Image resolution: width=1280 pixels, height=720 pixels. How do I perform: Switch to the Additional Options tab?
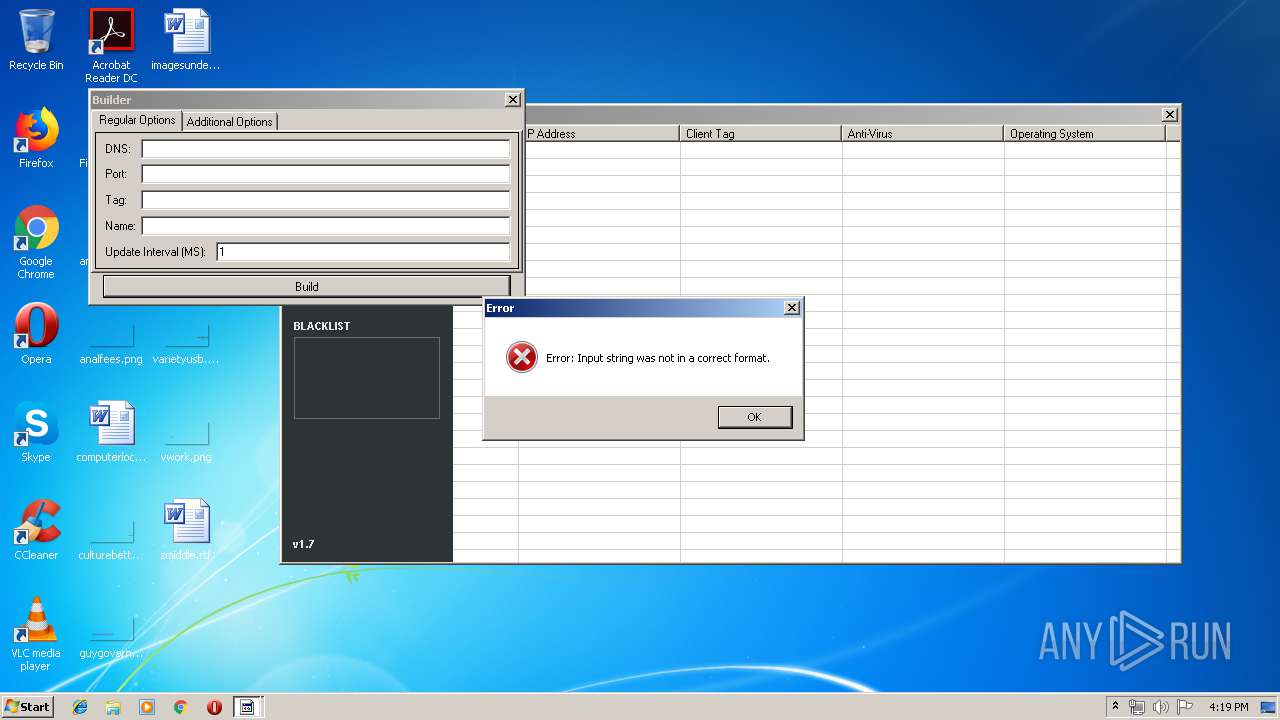pos(229,122)
